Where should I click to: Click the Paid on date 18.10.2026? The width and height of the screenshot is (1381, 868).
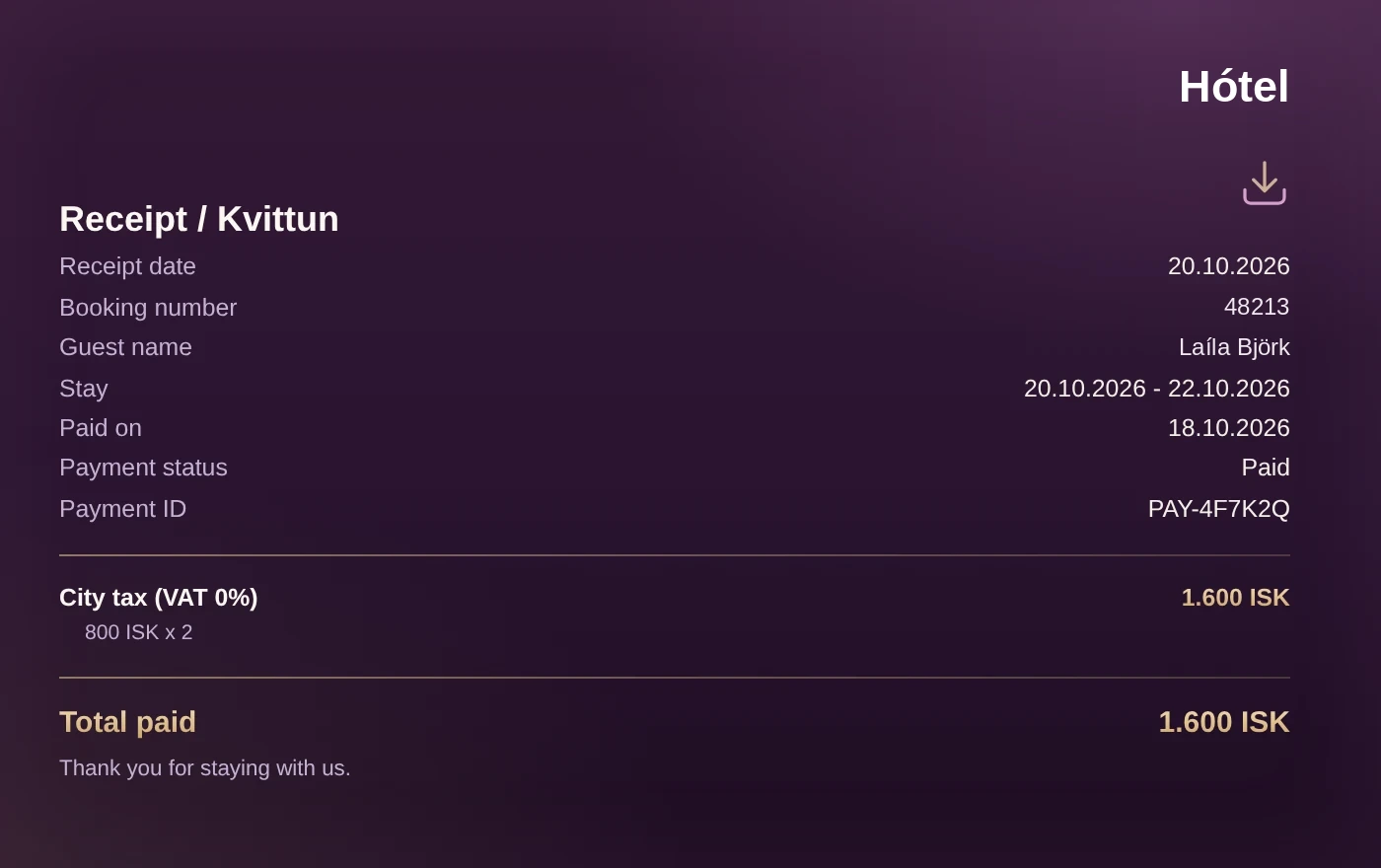(x=1228, y=428)
